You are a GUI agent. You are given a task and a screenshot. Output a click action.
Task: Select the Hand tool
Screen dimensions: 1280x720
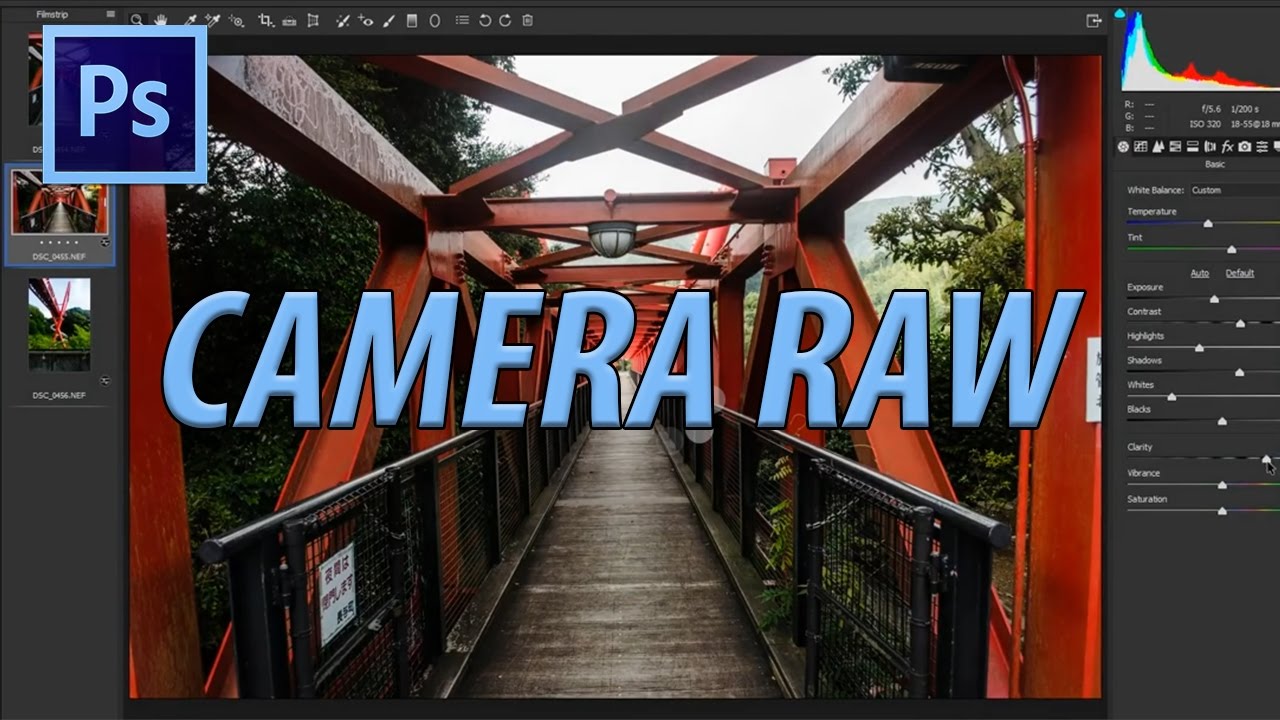(161, 20)
